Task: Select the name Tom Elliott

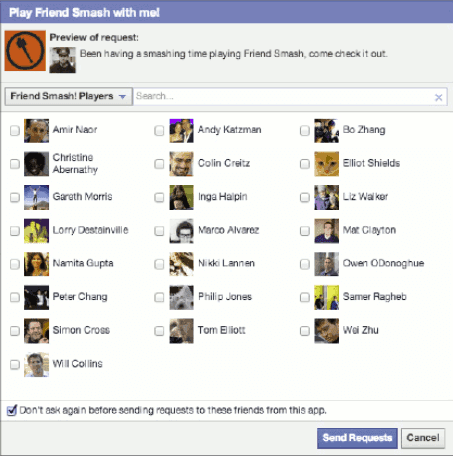Action: [222, 330]
